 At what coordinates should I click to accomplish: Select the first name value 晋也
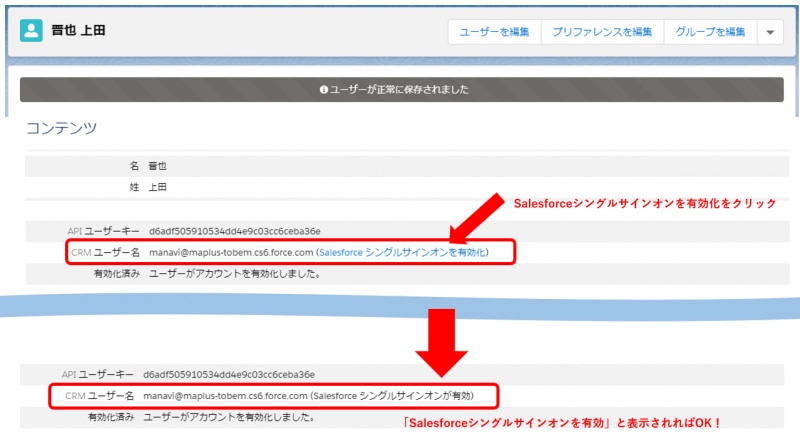pyautogui.click(x=158, y=166)
